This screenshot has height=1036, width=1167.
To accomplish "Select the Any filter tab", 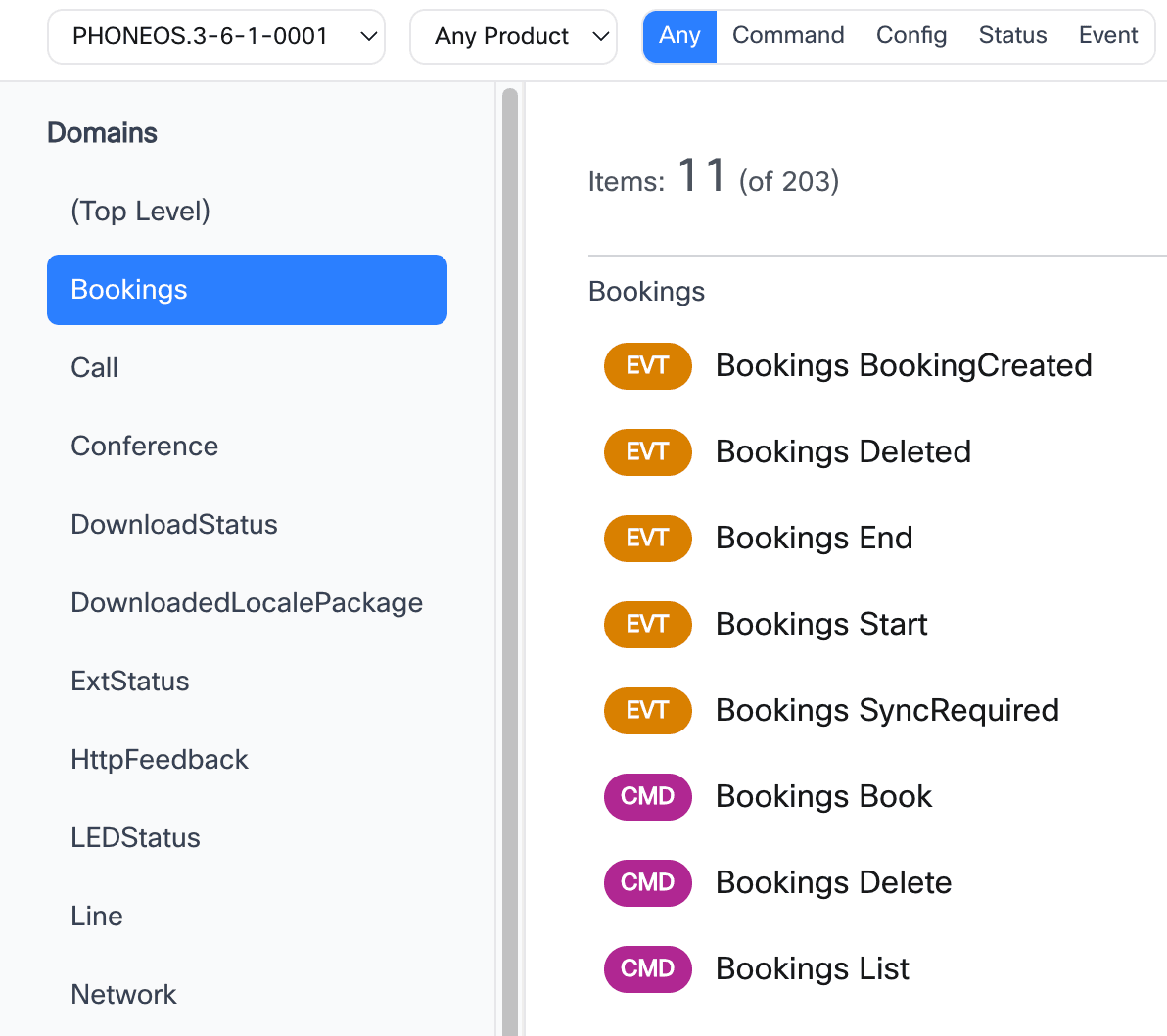I will click(x=679, y=35).
